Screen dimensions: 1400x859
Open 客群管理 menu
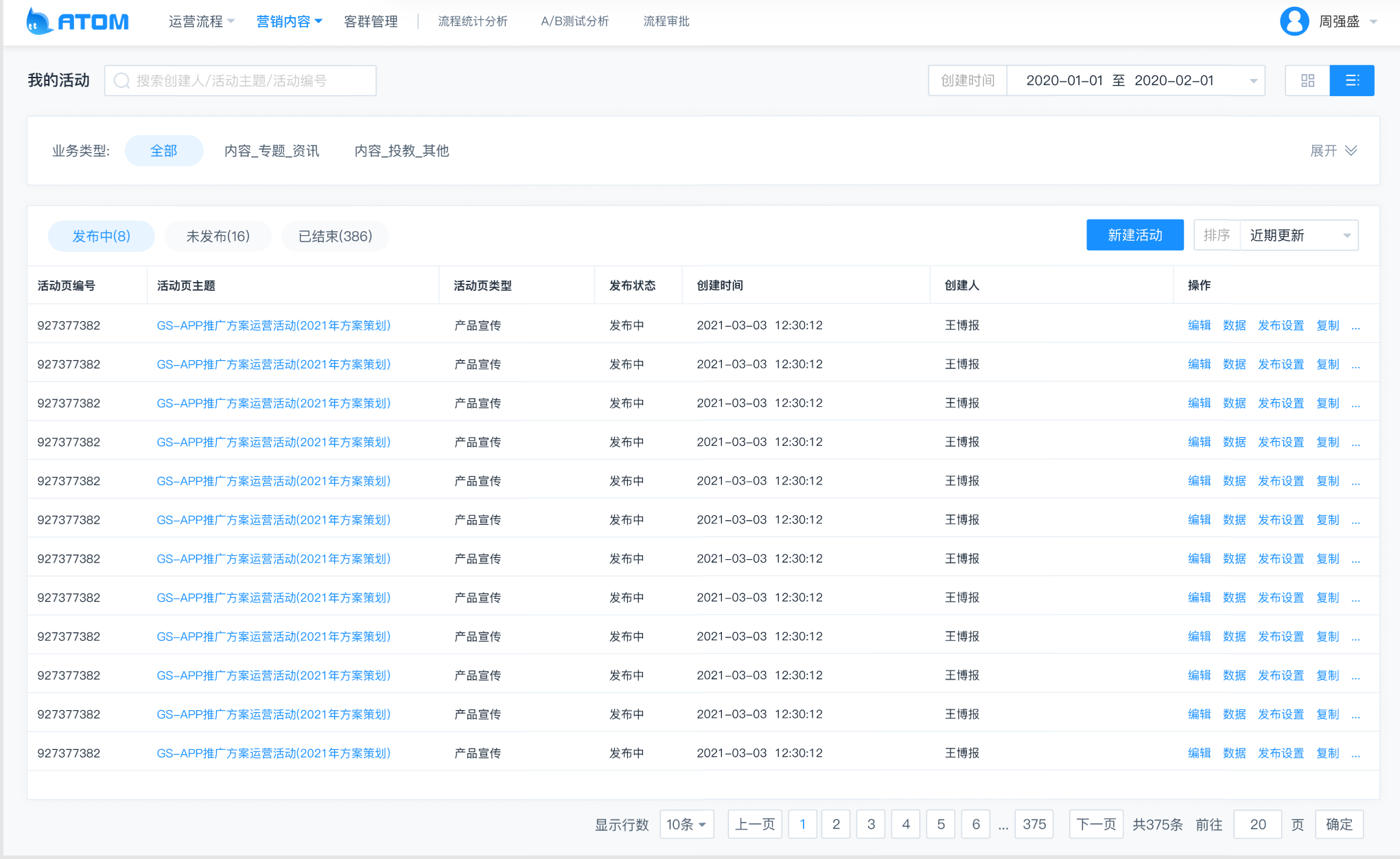point(371,21)
